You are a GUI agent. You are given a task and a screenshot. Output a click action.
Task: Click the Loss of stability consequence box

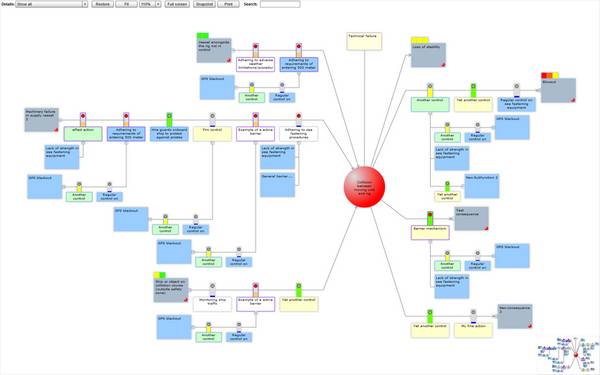(428, 55)
